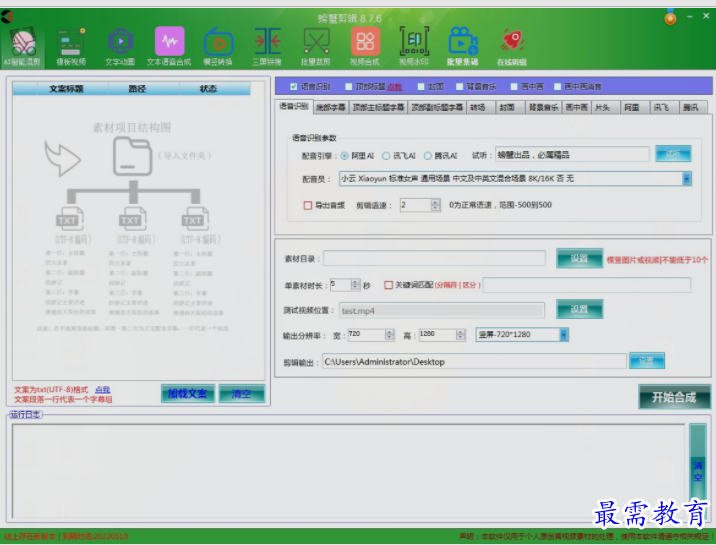Click 清空 button beside 加载文案
716x545 pixels.
pos(242,393)
